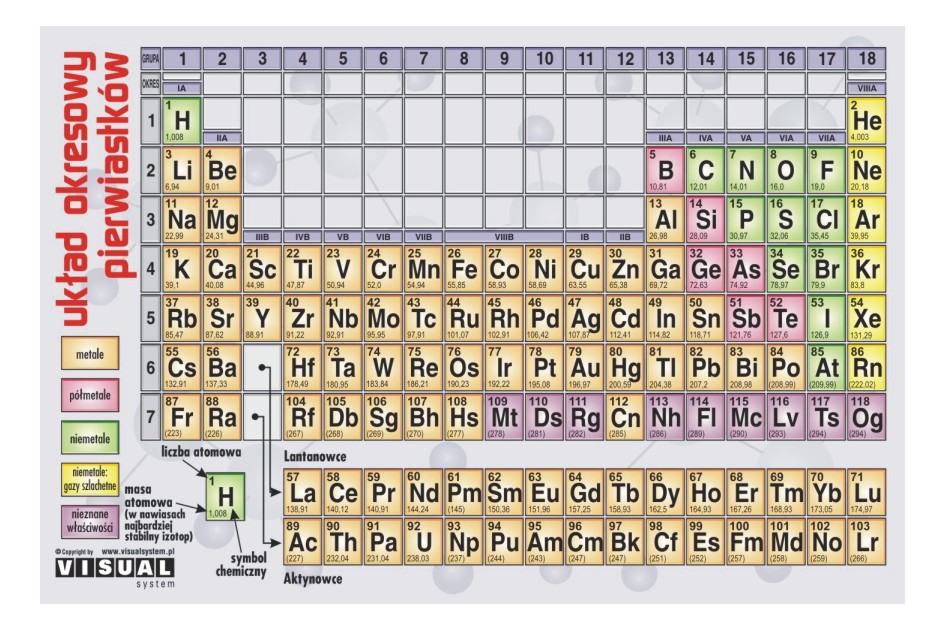Click the sample H tile beside "symbol chemiczny"
Viewport: 945px width, 630px height.
tap(225, 497)
